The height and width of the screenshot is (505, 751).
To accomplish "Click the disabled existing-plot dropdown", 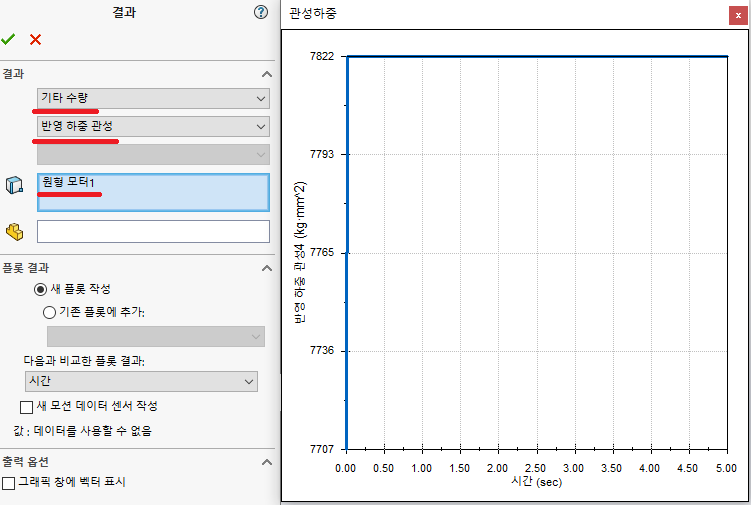I will pyautogui.click(x=156, y=336).
